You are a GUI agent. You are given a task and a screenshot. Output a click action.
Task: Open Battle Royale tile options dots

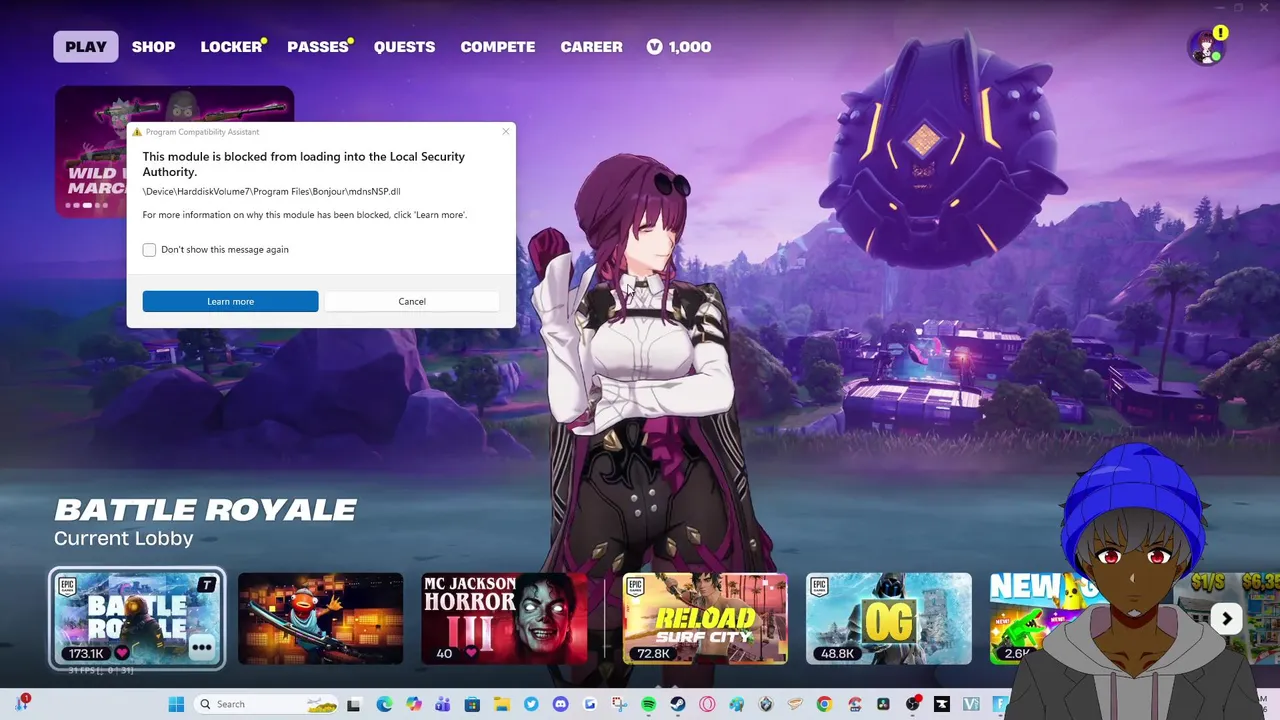click(202, 647)
